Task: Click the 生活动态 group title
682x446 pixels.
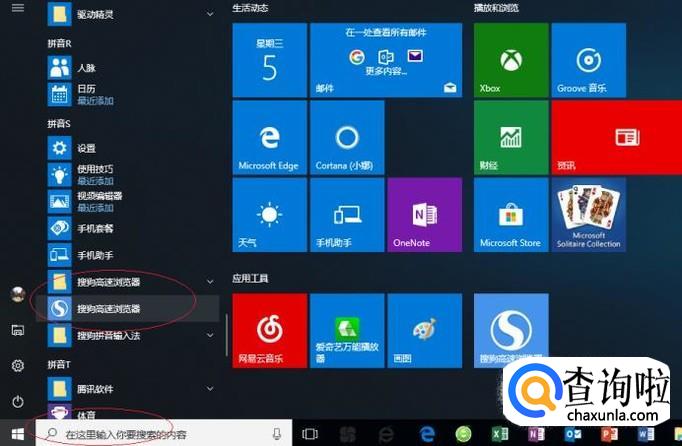Action: pyautogui.click(x=250, y=8)
